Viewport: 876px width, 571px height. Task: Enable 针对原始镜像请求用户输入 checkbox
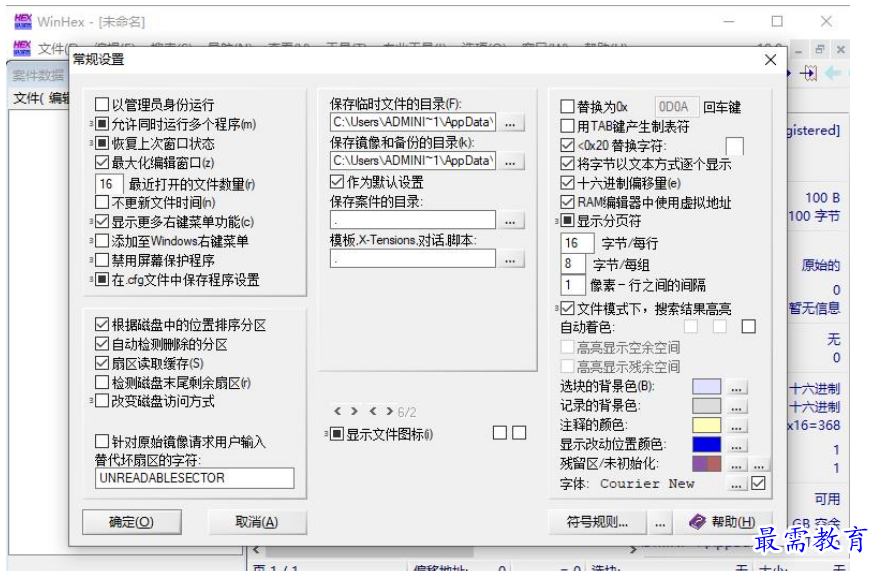[x=102, y=441]
